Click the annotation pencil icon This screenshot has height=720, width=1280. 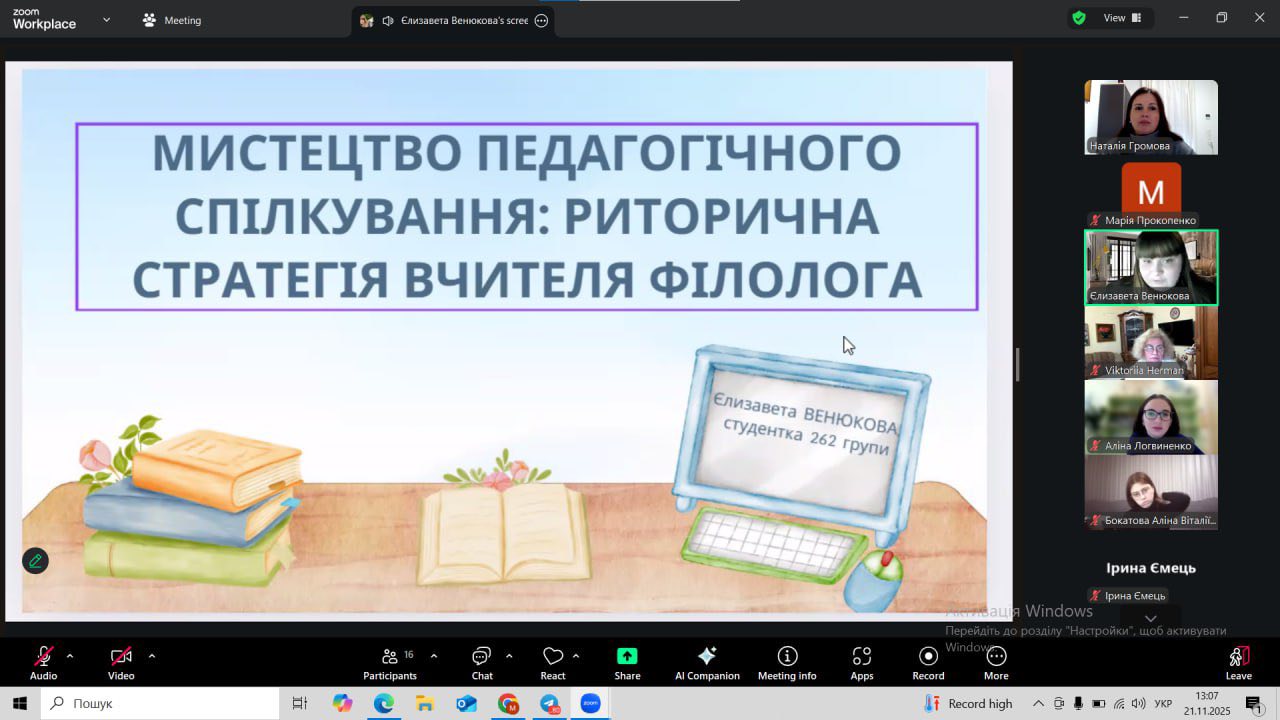[x=35, y=561]
